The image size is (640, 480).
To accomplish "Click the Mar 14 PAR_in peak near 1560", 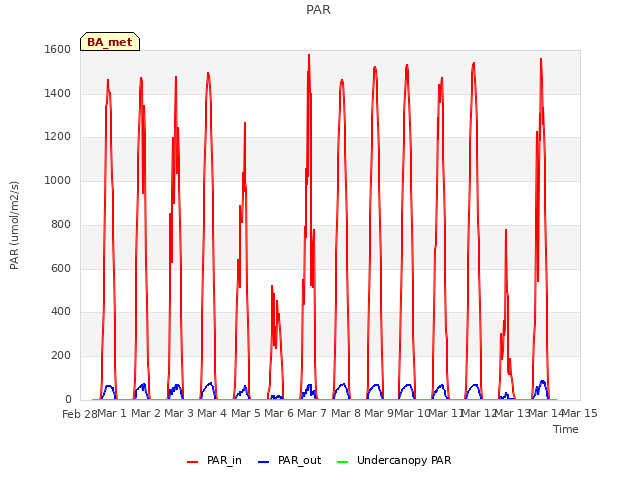I will point(541,60).
